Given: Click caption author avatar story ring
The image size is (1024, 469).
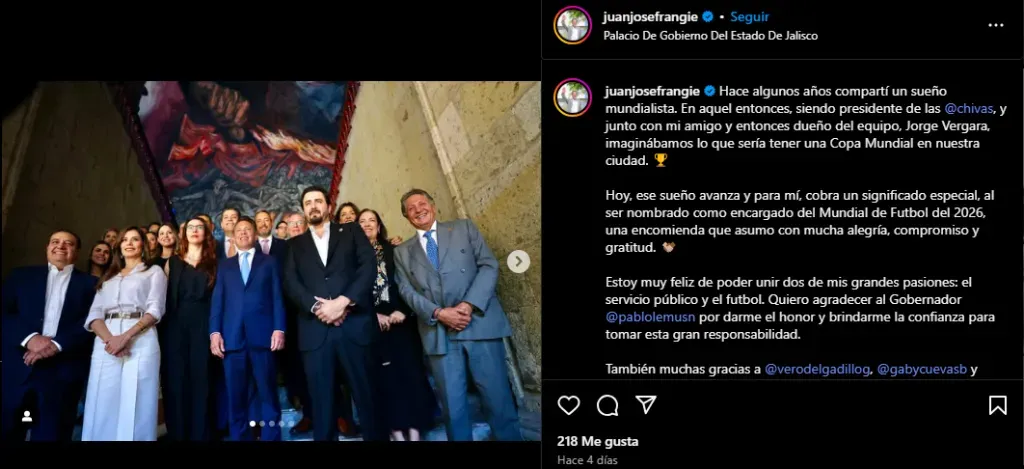Looking at the screenshot, I should (573, 97).
